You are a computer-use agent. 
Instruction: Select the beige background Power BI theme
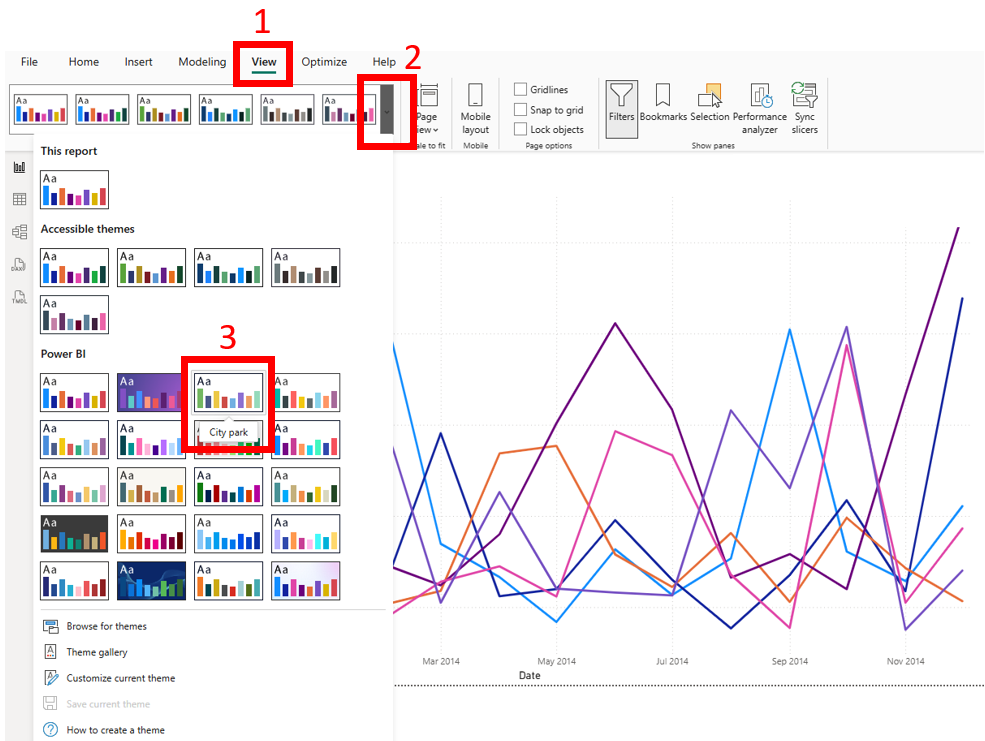pyautogui.click(x=151, y=487)
